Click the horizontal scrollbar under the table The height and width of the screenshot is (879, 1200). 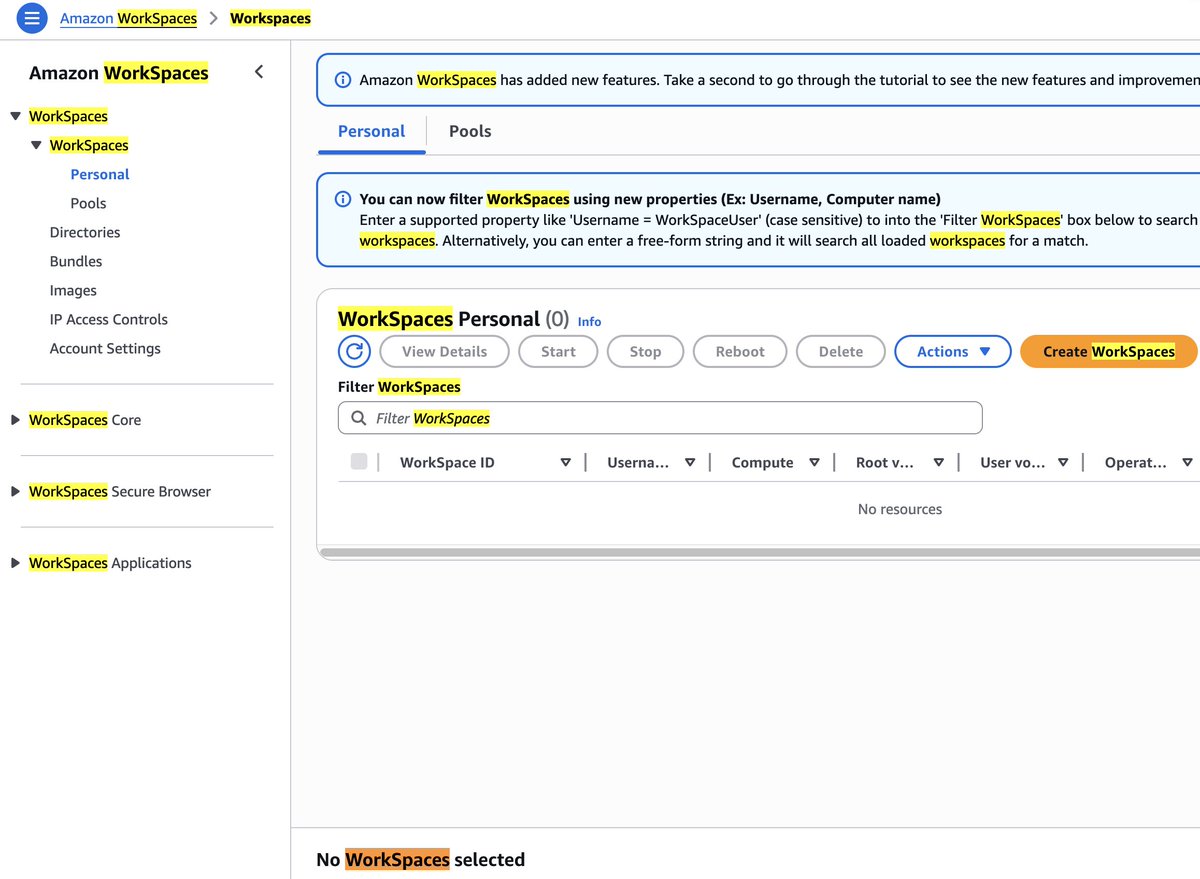click(760, 552)
